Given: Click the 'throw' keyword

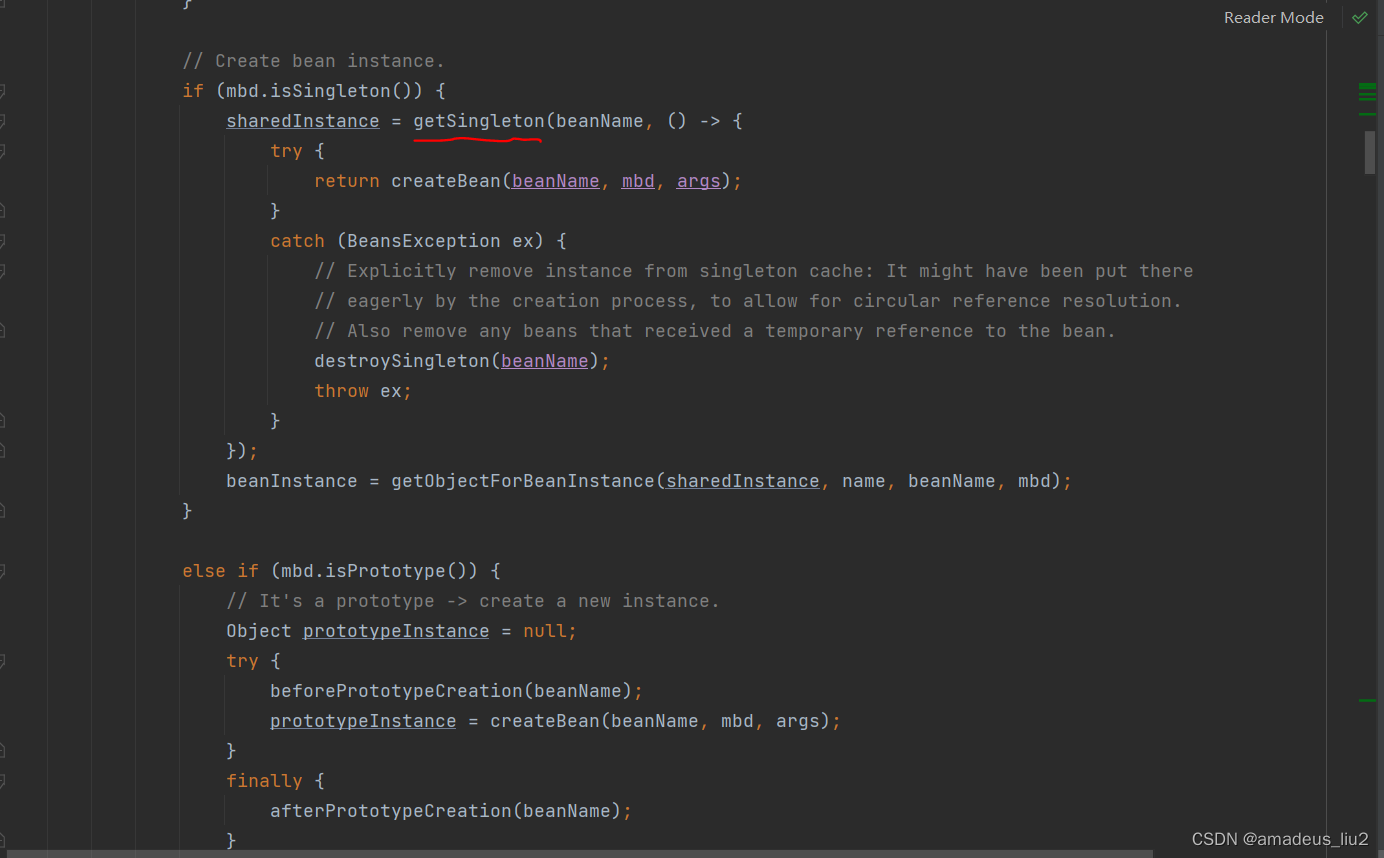Looking at the screenshot, I should pos(341,391).
